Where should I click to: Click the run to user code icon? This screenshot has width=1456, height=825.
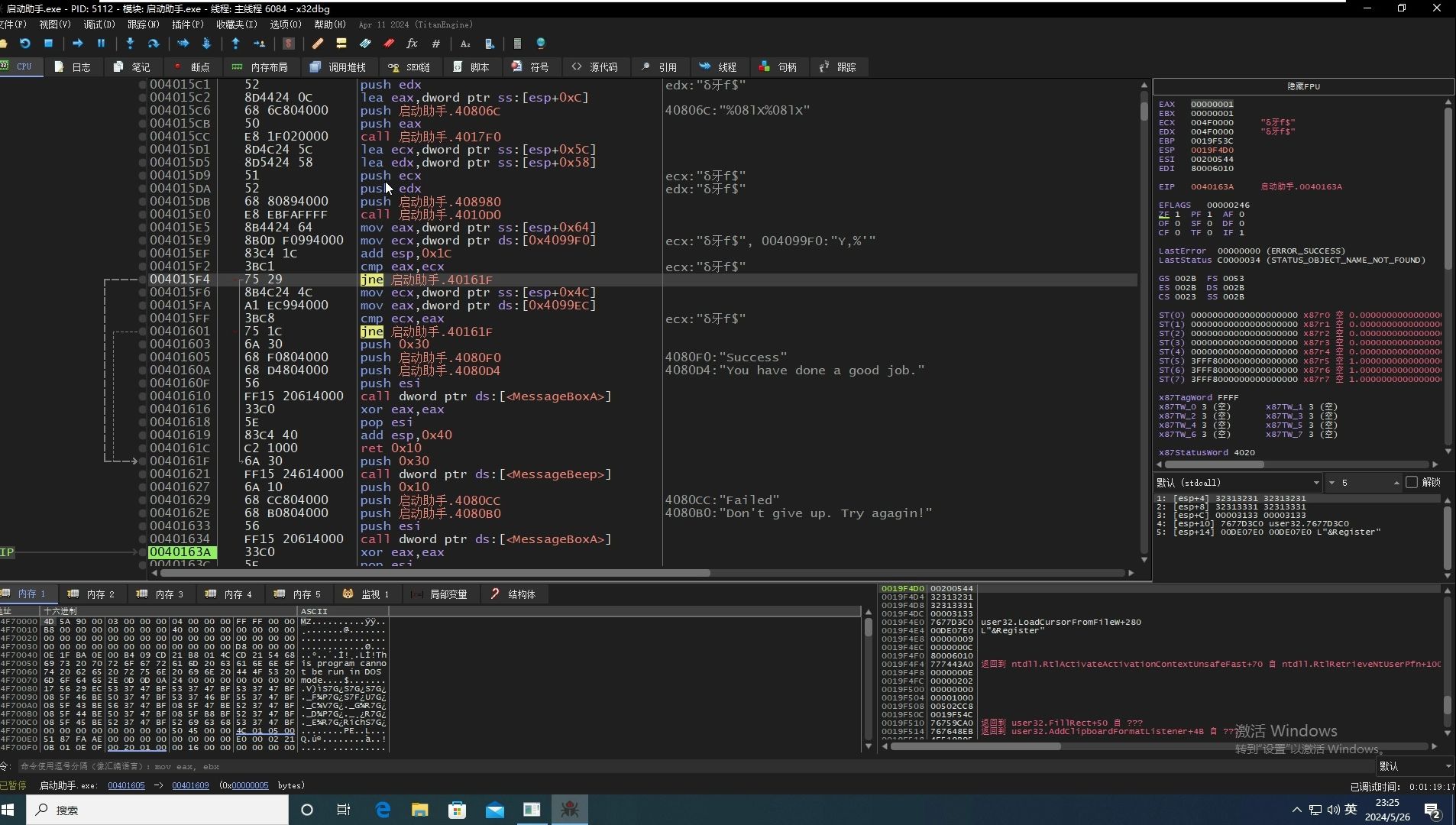[259, 44]
